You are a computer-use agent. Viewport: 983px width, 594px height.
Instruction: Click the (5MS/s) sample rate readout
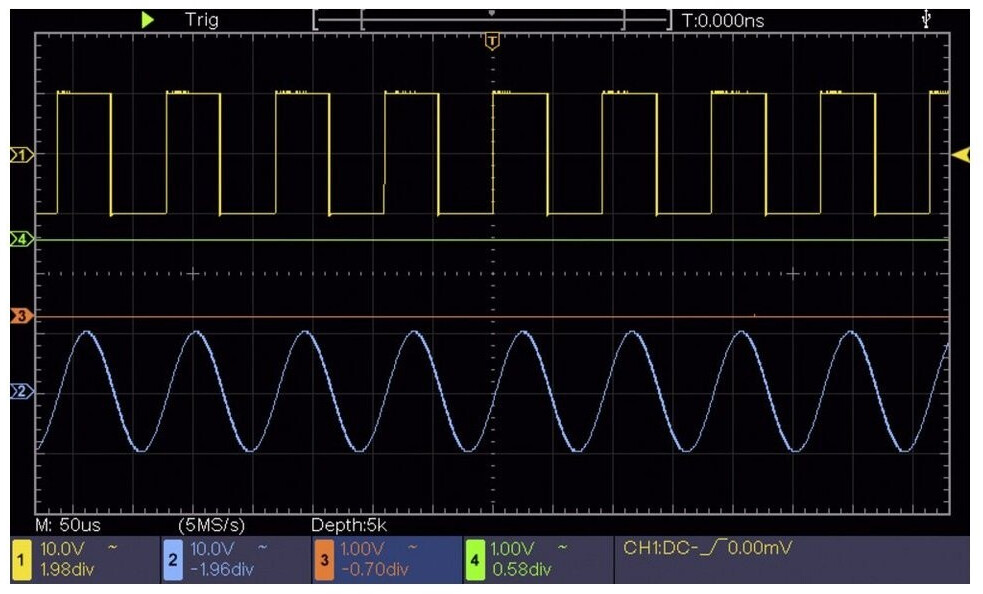tap(211, 524)
